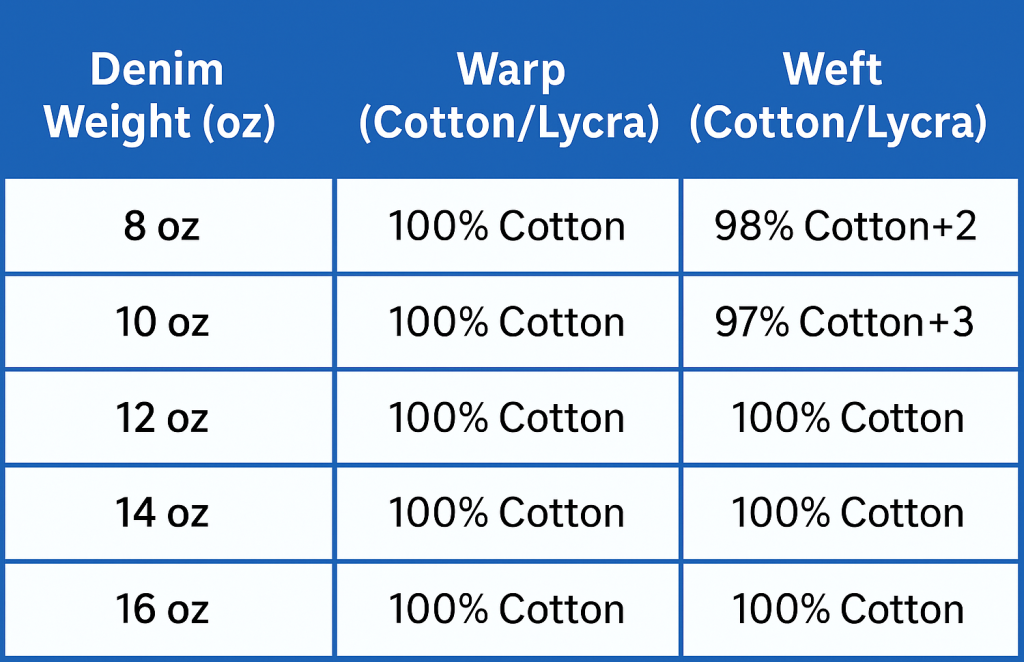Click the Warp cell in the 16 oz row
The height and width of the screenshot is (662, 1024).
pyautogui.click(x=507, y=609)
